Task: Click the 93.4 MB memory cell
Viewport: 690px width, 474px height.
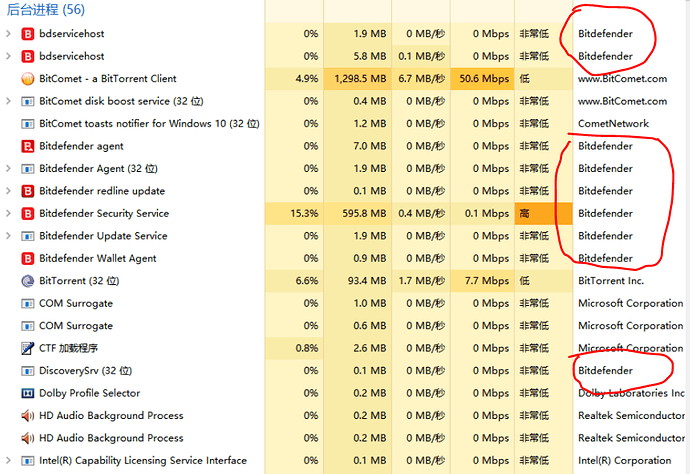Action: [x=357, y=281]
